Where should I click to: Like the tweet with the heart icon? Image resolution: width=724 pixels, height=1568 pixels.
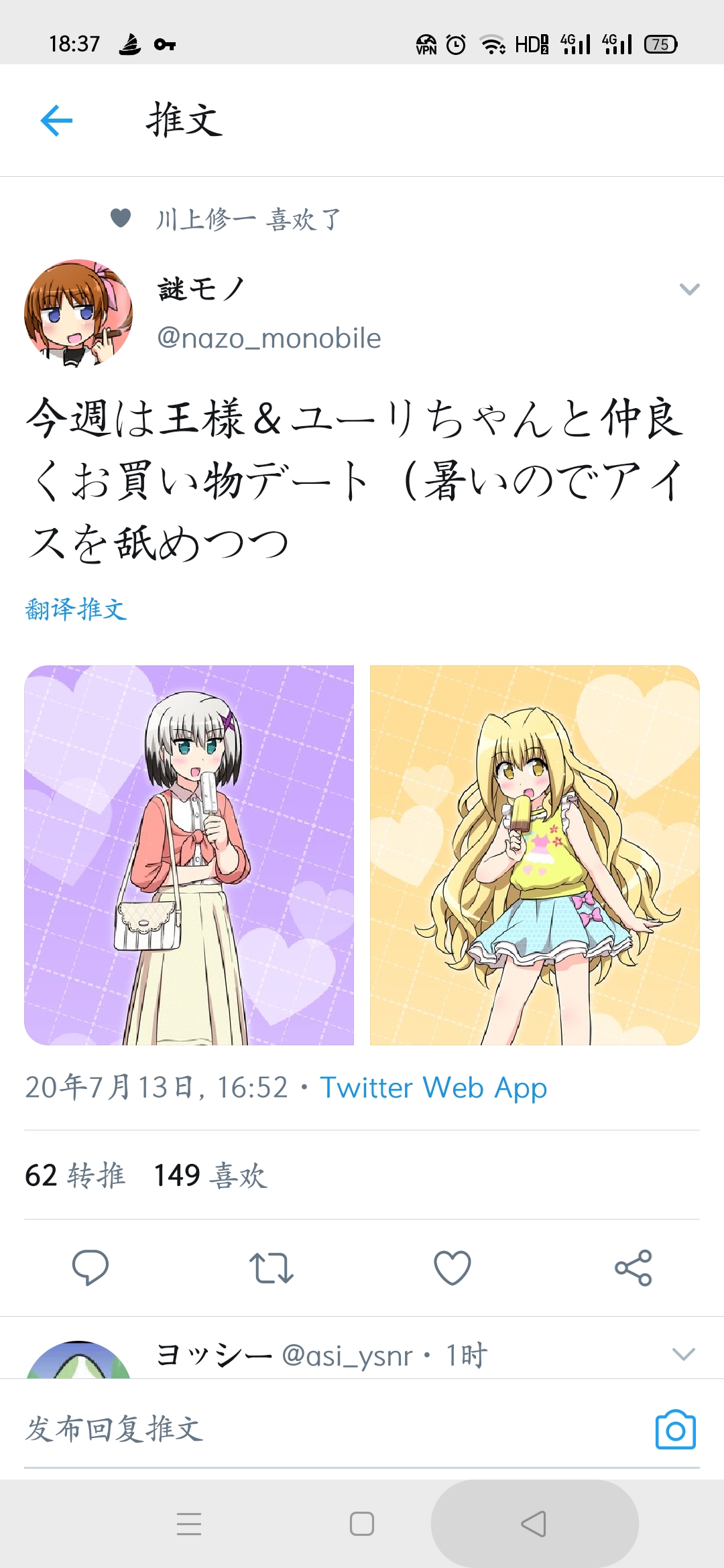pyautogui.click(x=452, y=1267)
